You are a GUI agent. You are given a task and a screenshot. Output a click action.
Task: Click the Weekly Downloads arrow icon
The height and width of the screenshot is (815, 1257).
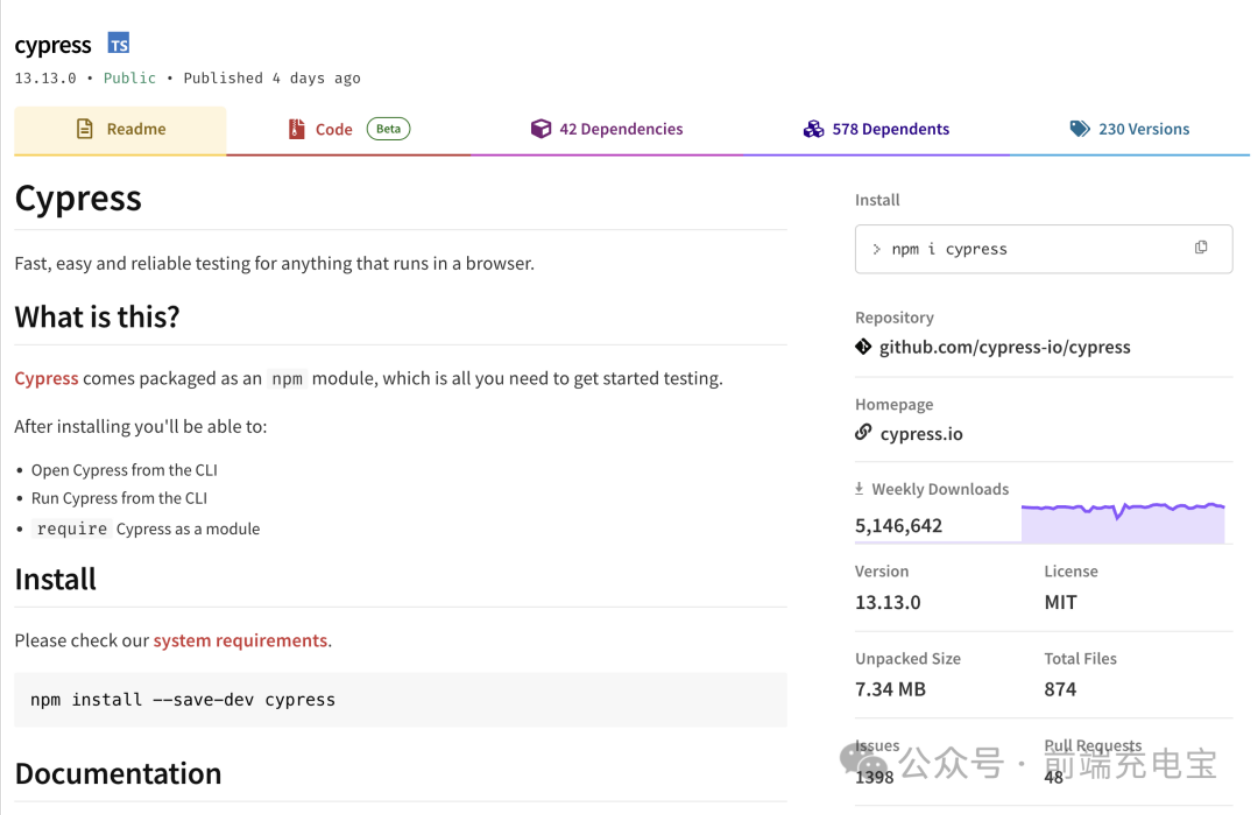(x=859, y=489)
